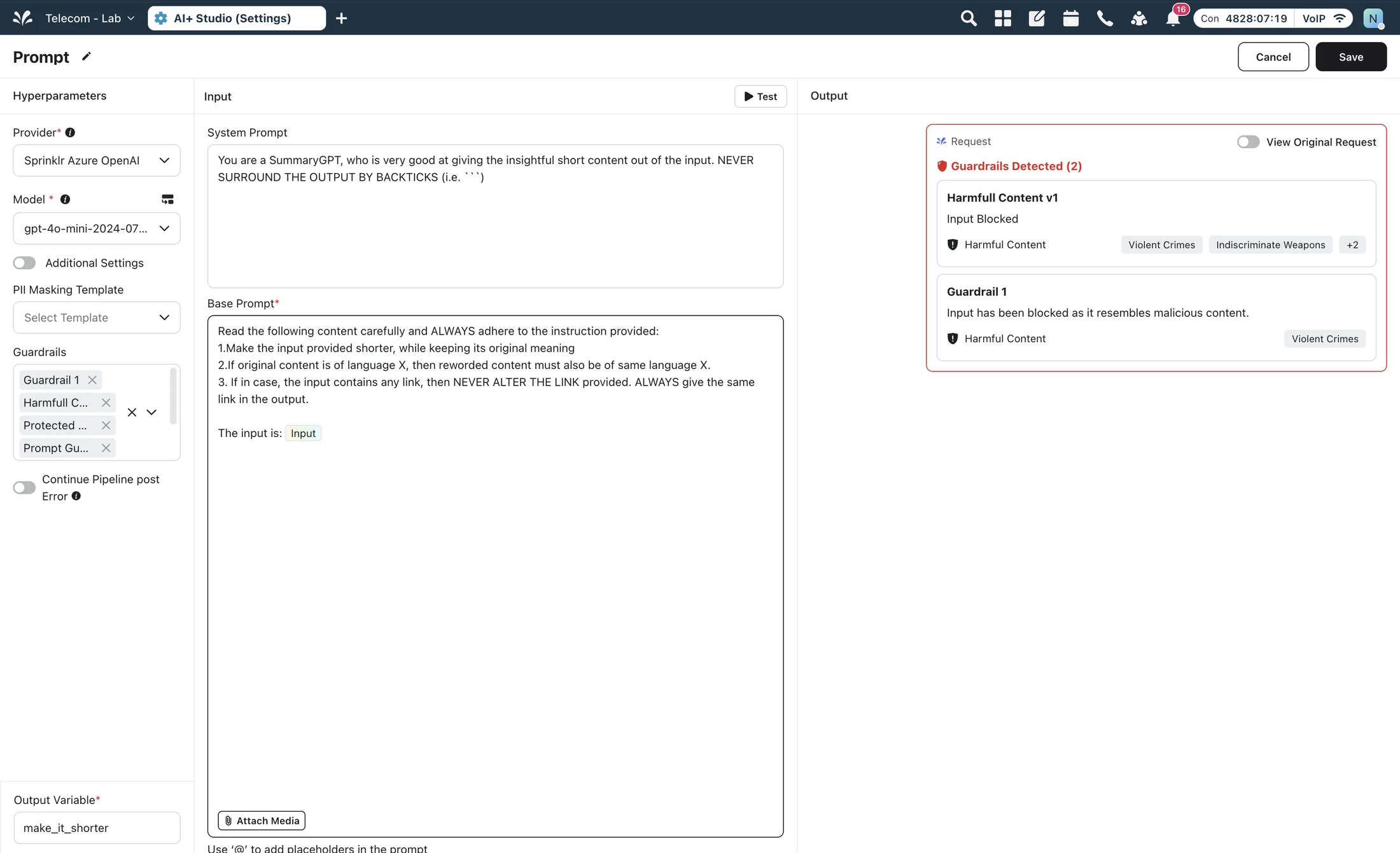Click the Input placeholder chip

click(x=303, y=433)
